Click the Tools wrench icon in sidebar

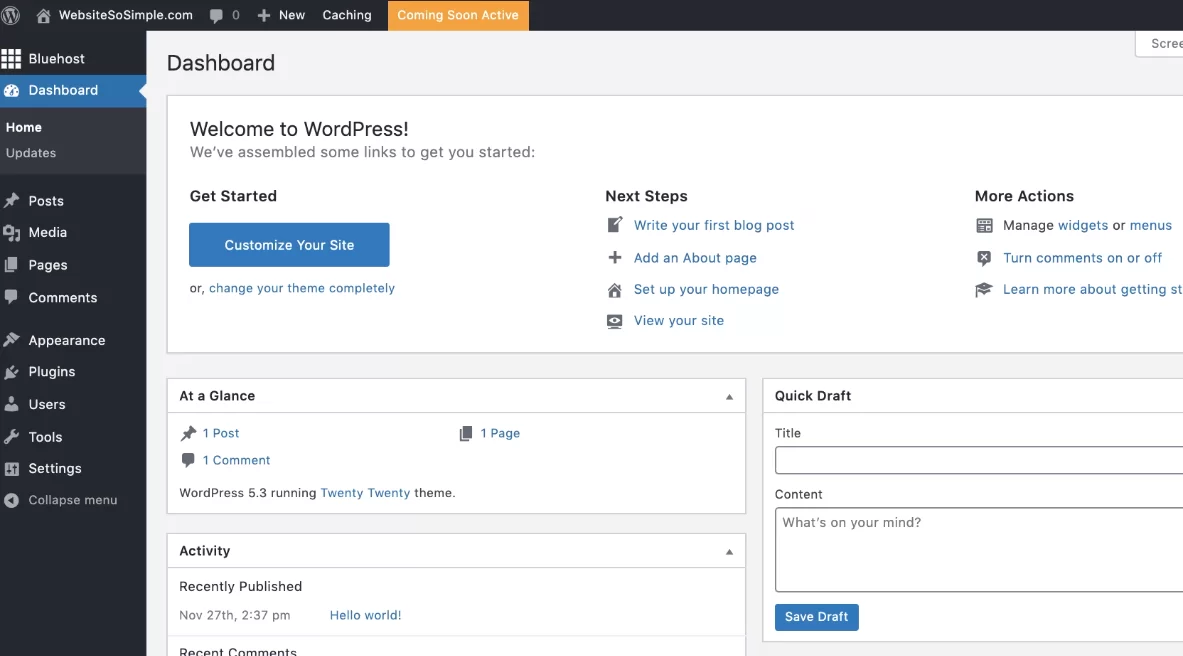(x=11, y=437)
